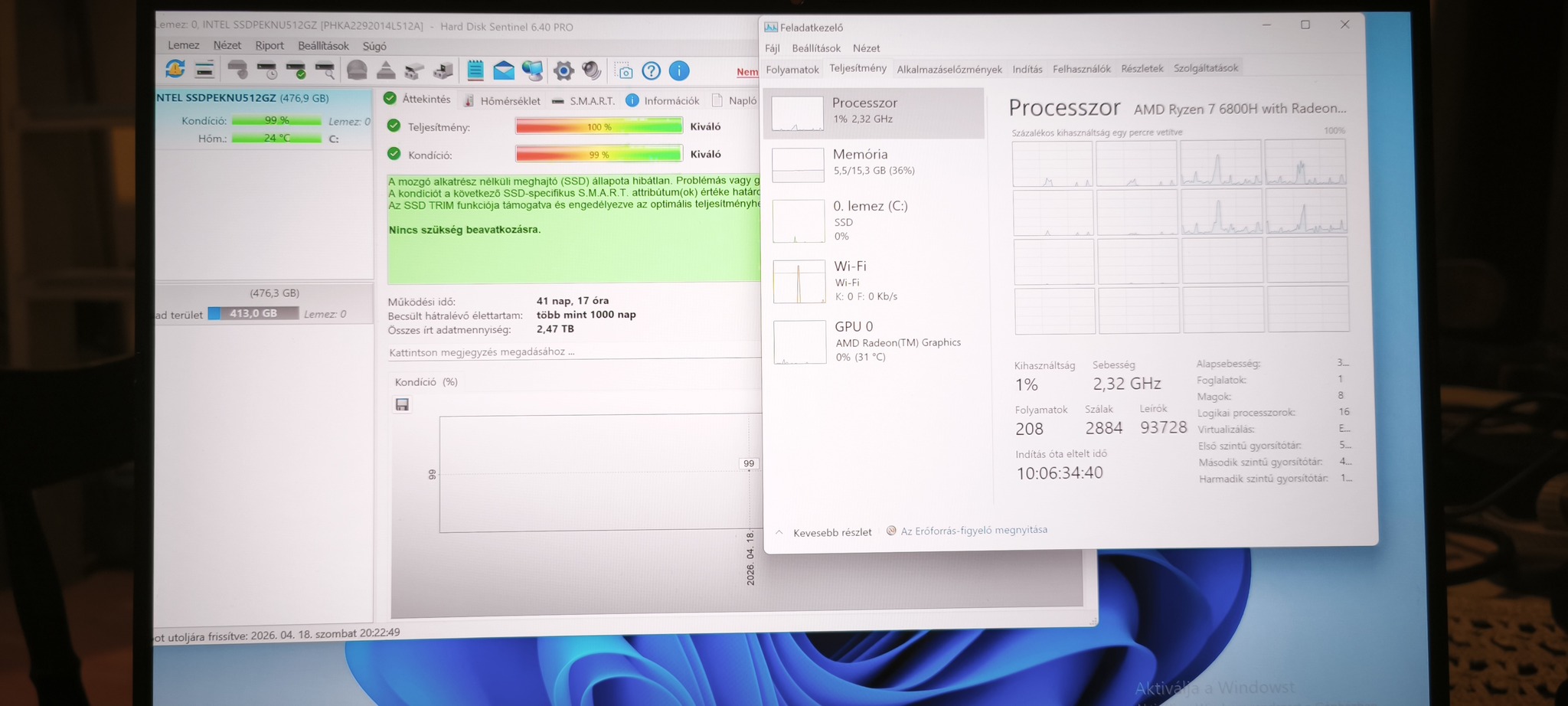The height and width of the screenshot is (706, 1568).
Task: Open Beállítások menu in Feladatkezelő
Action: point(816,48)
